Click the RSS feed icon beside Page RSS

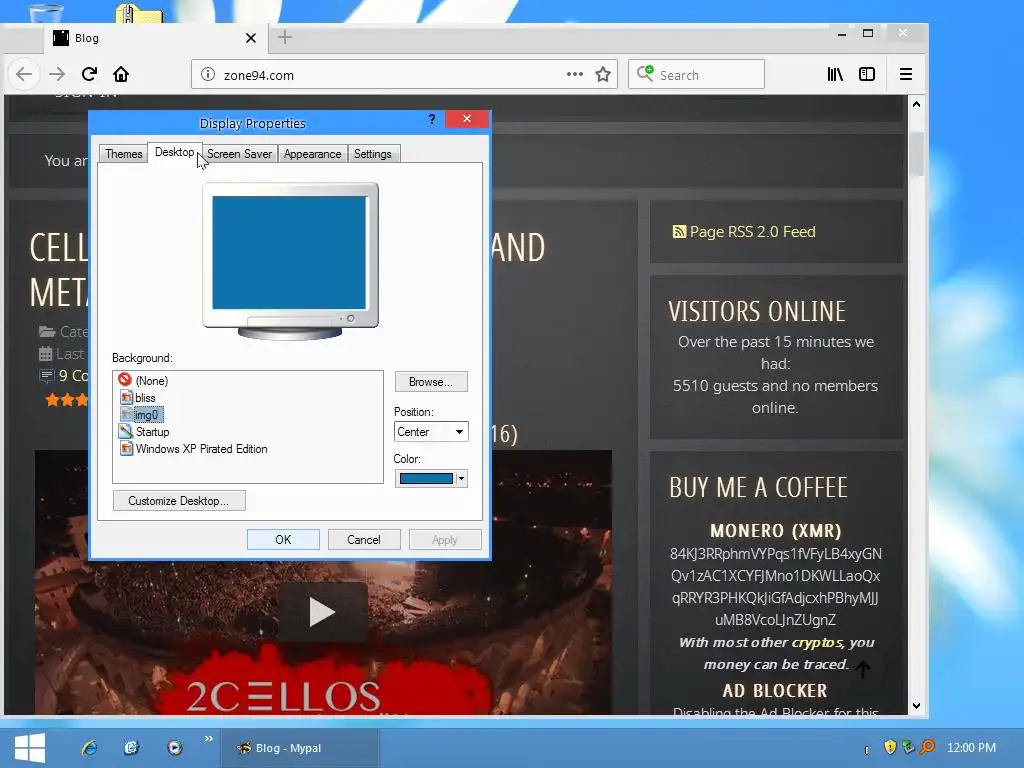pos(679,232)
